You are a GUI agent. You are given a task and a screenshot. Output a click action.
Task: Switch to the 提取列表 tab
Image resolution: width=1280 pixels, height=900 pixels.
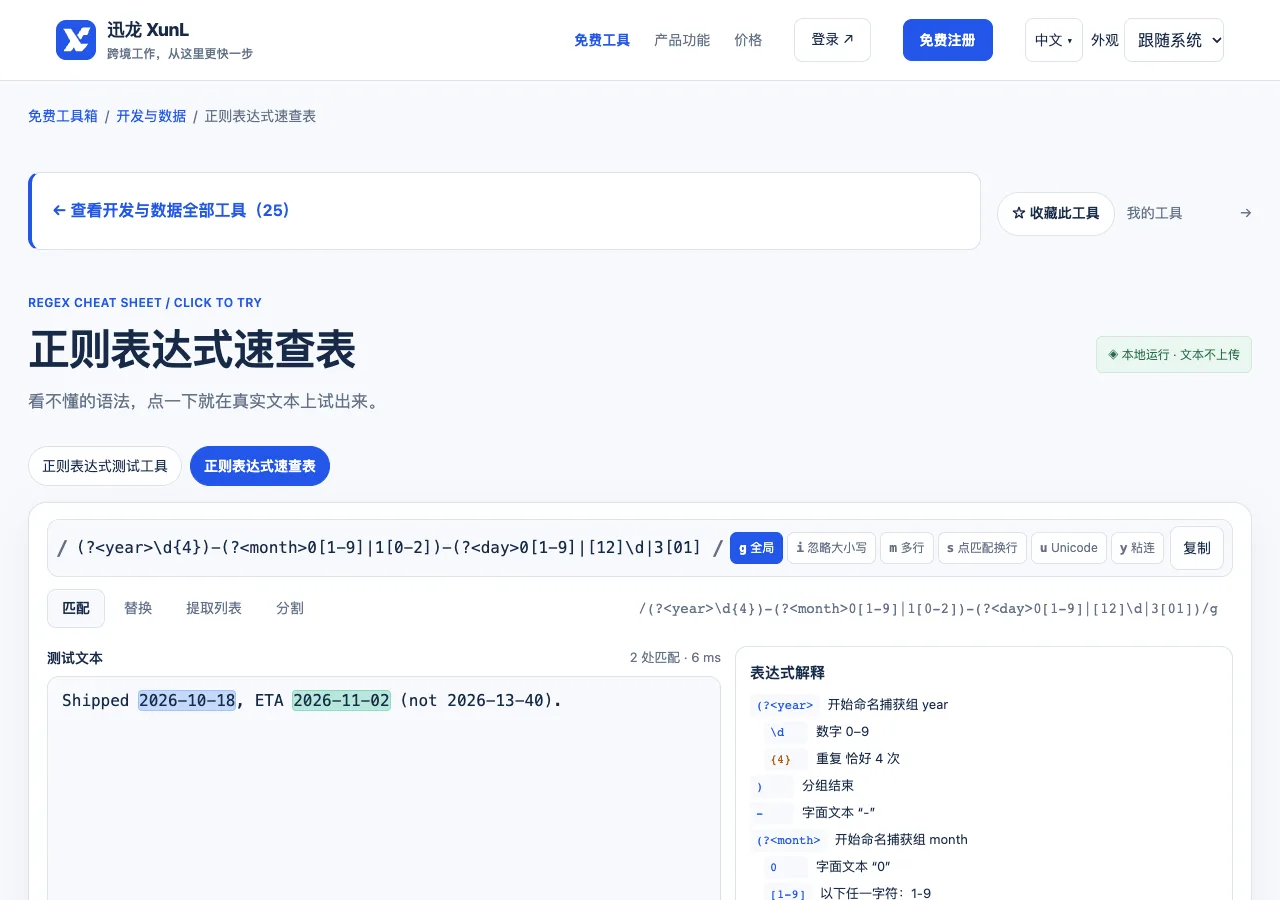pos(214,608)
